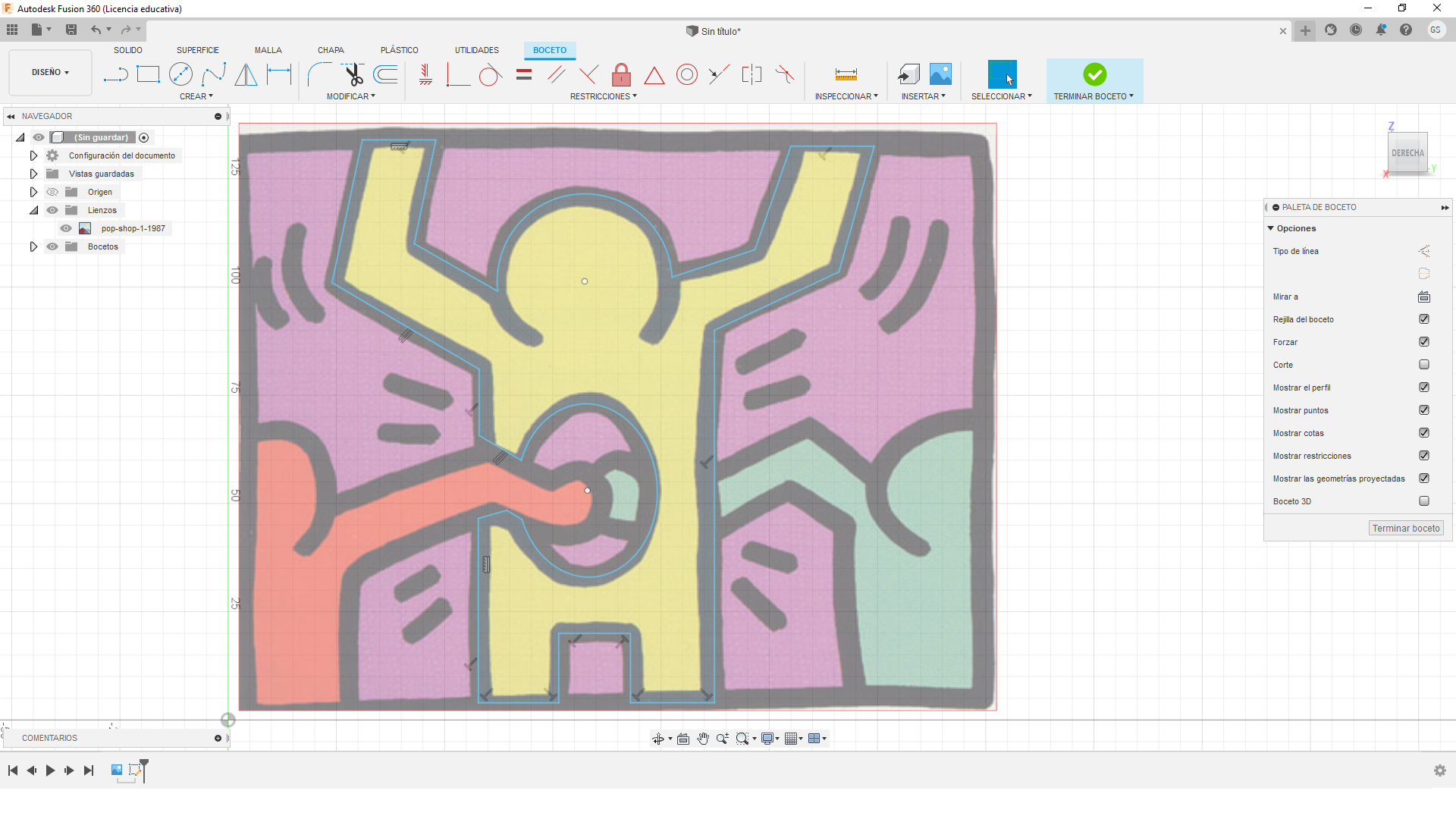1456x819 pixels.
Task: Play the design timeline
Action: click(50, 770)
